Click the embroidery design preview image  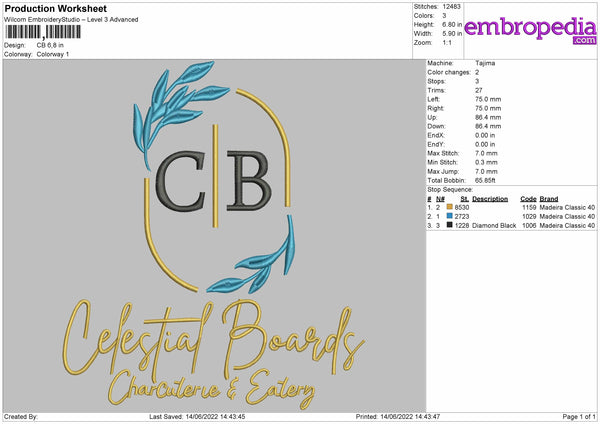pyautogui.click(x=214, y=236)
